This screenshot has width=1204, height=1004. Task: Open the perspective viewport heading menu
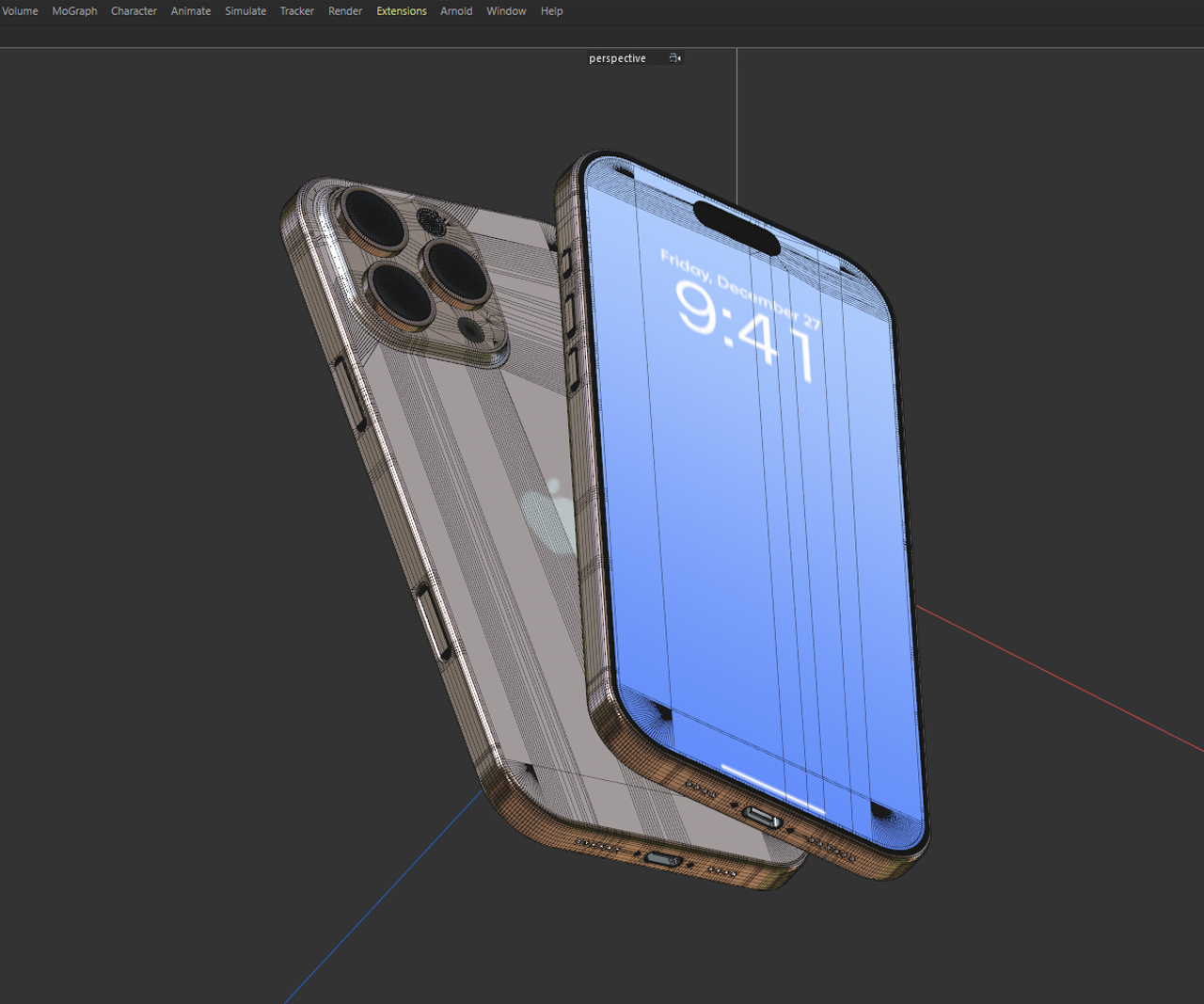(617, 57)
